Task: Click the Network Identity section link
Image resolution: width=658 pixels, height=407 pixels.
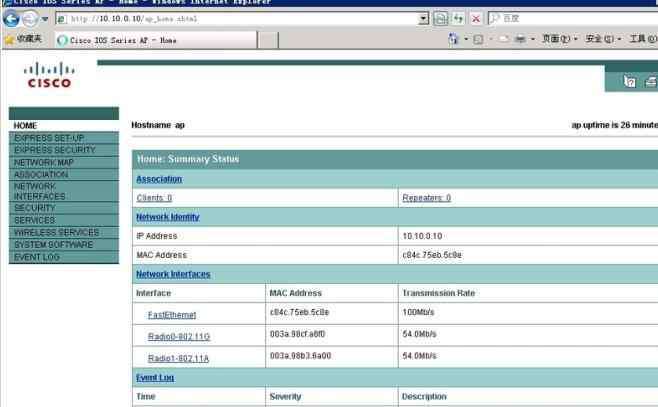Action: 168,217
